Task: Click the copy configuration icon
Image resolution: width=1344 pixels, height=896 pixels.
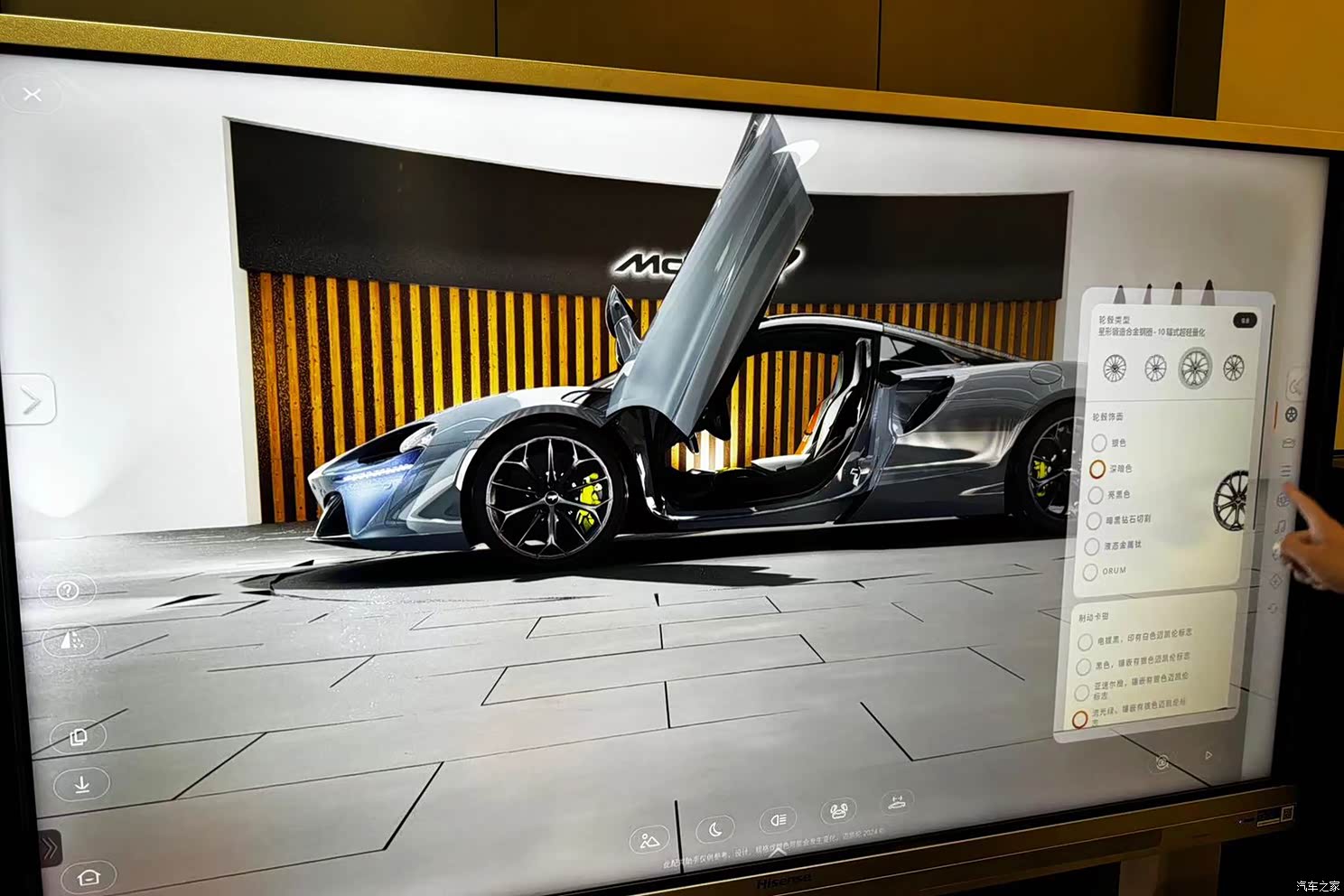Action: [x=79, y=737]
